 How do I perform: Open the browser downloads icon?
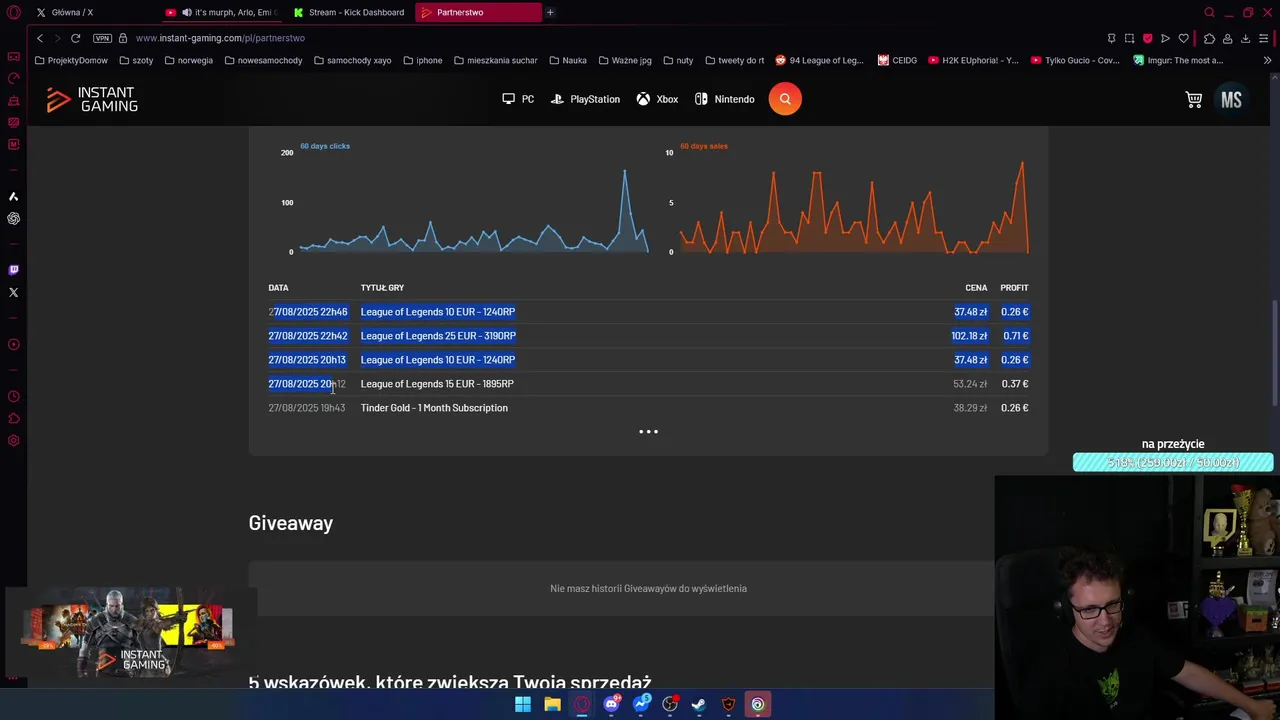tap(1245, 38)
